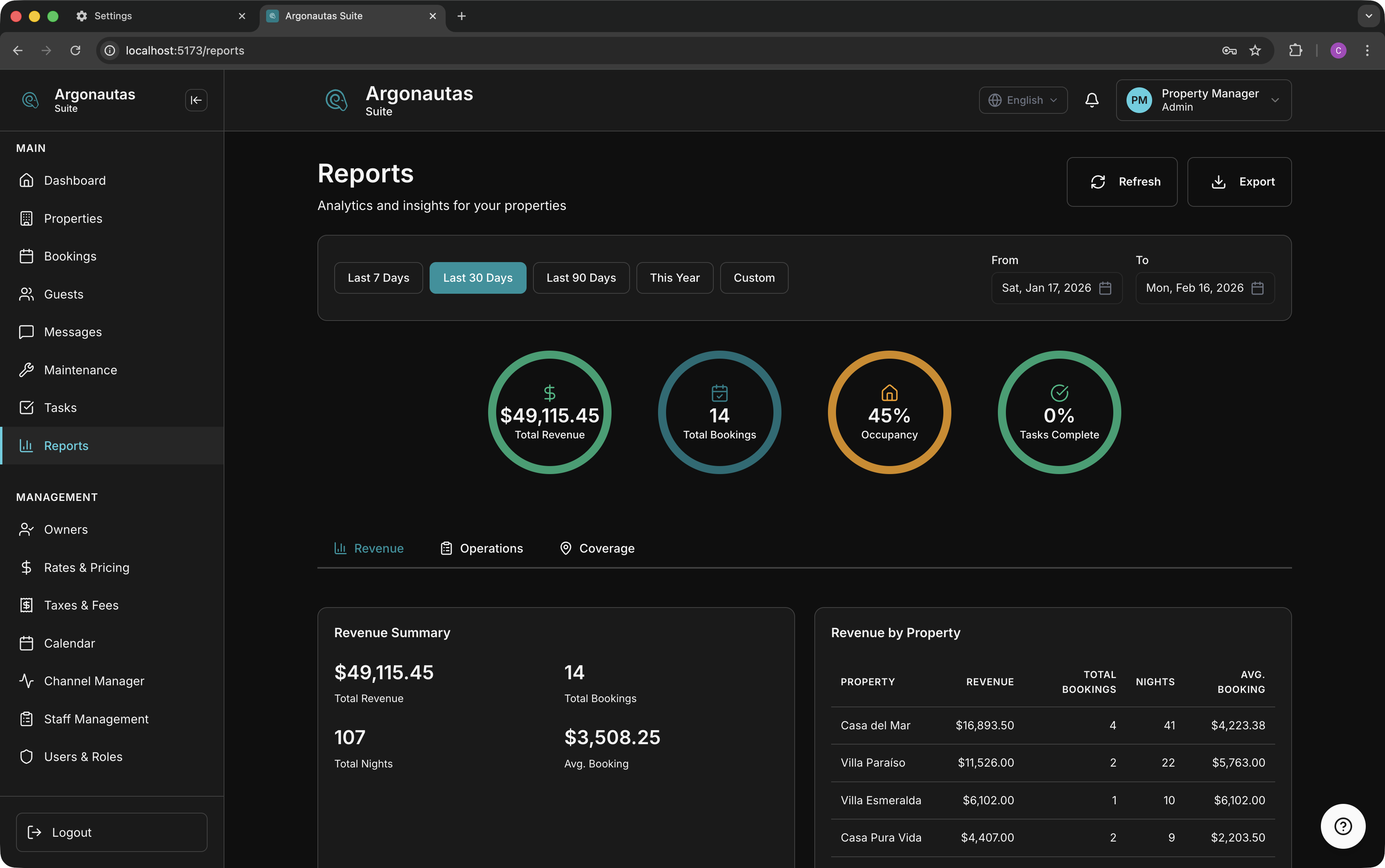Open Calendar from Management section
This screenshot has width=1385, height=868.
coord(112,643)
